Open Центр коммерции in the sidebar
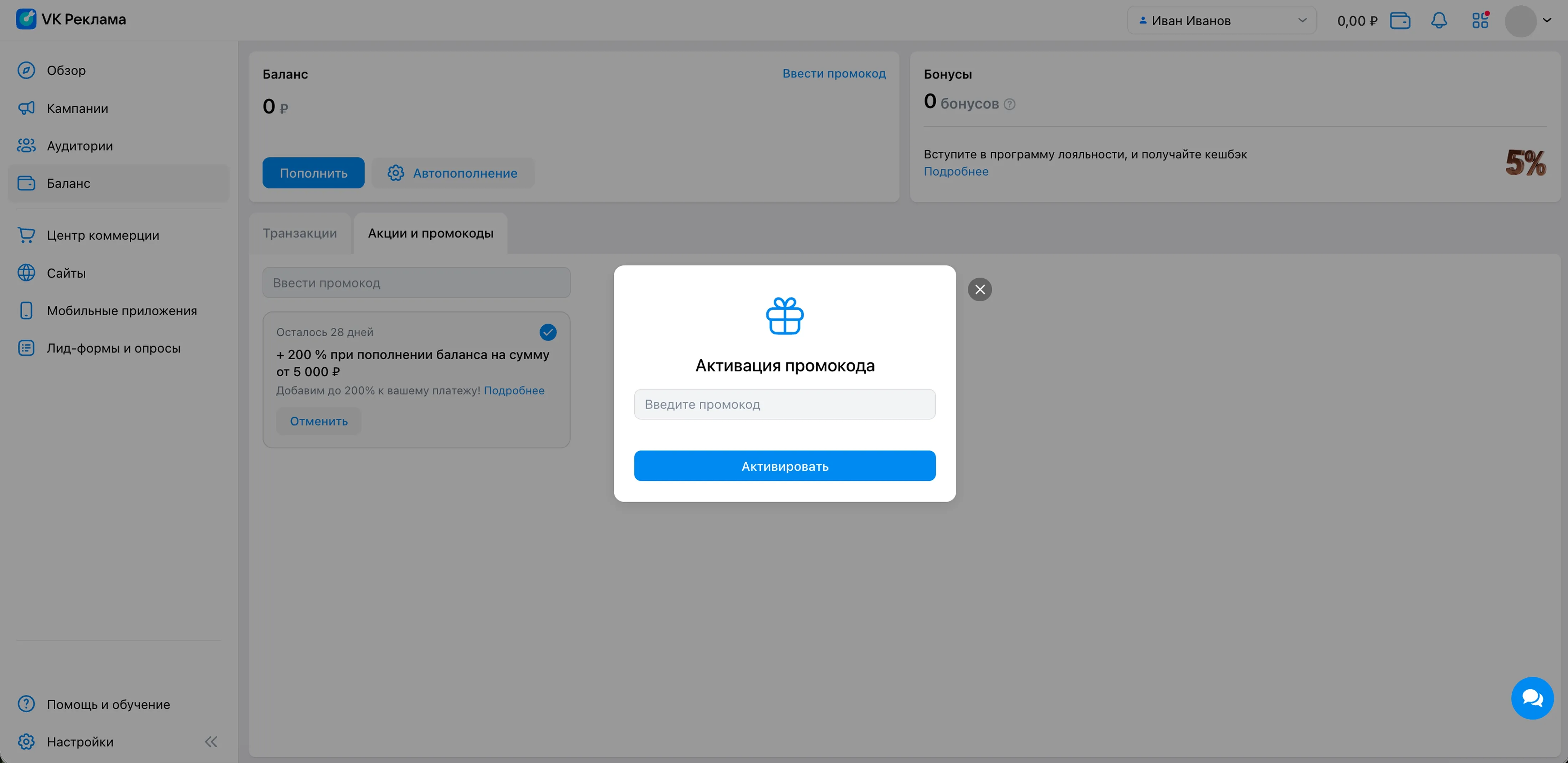Image resolution: width=1568 pixels, height=763 pixels. pos(118,235)
